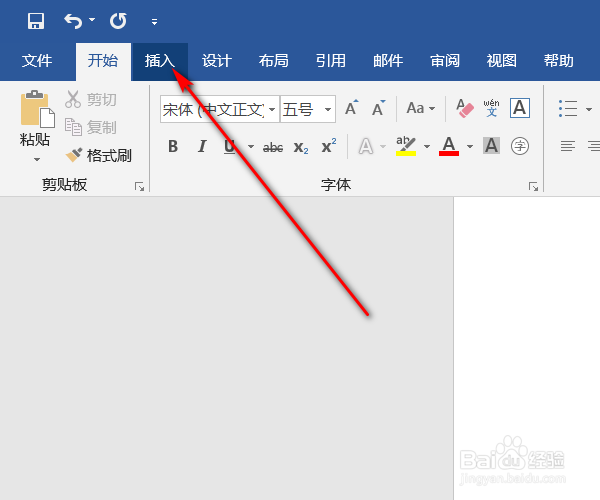This screenshot has height=500, width=600.
Task: Open text effects dropdown arrow
Action: point(383,146)
